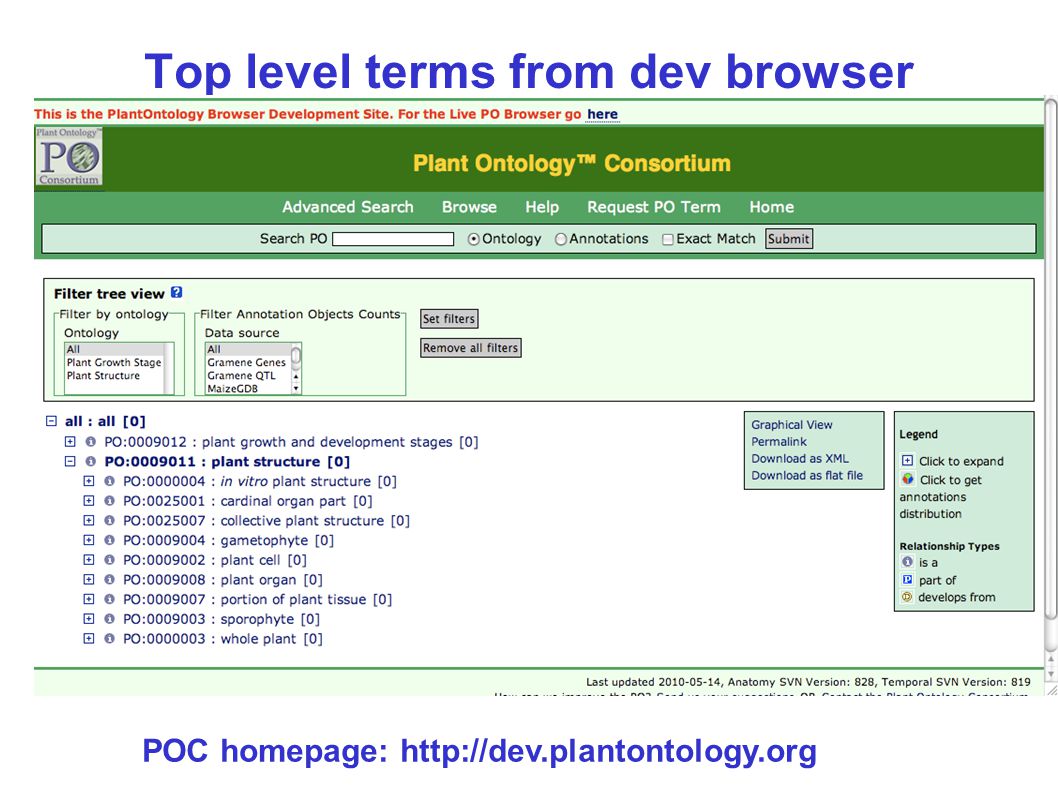1058x793 pixels.
Task: Click is_a icon beside plant cell
Action: point(109,559)
